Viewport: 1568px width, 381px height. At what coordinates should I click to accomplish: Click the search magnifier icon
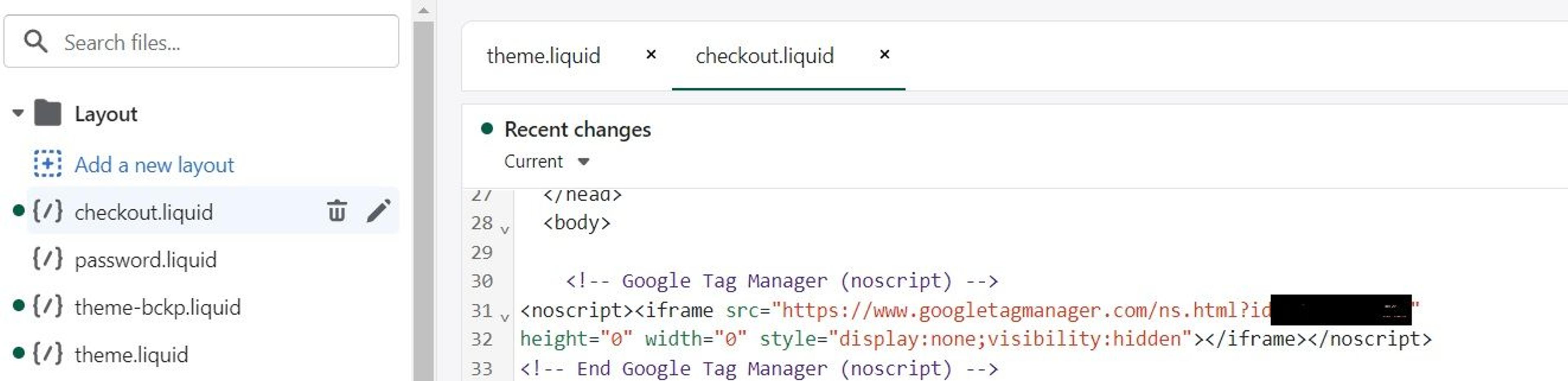point(35,41)
